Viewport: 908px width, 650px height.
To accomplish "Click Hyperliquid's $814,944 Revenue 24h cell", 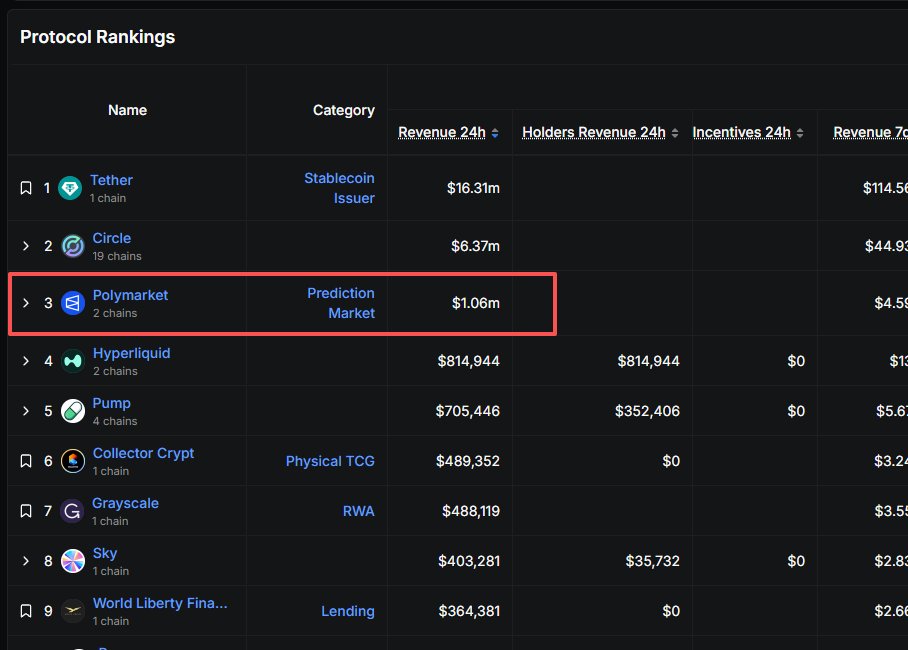I will pyautogui.click(x=468, y=360).
